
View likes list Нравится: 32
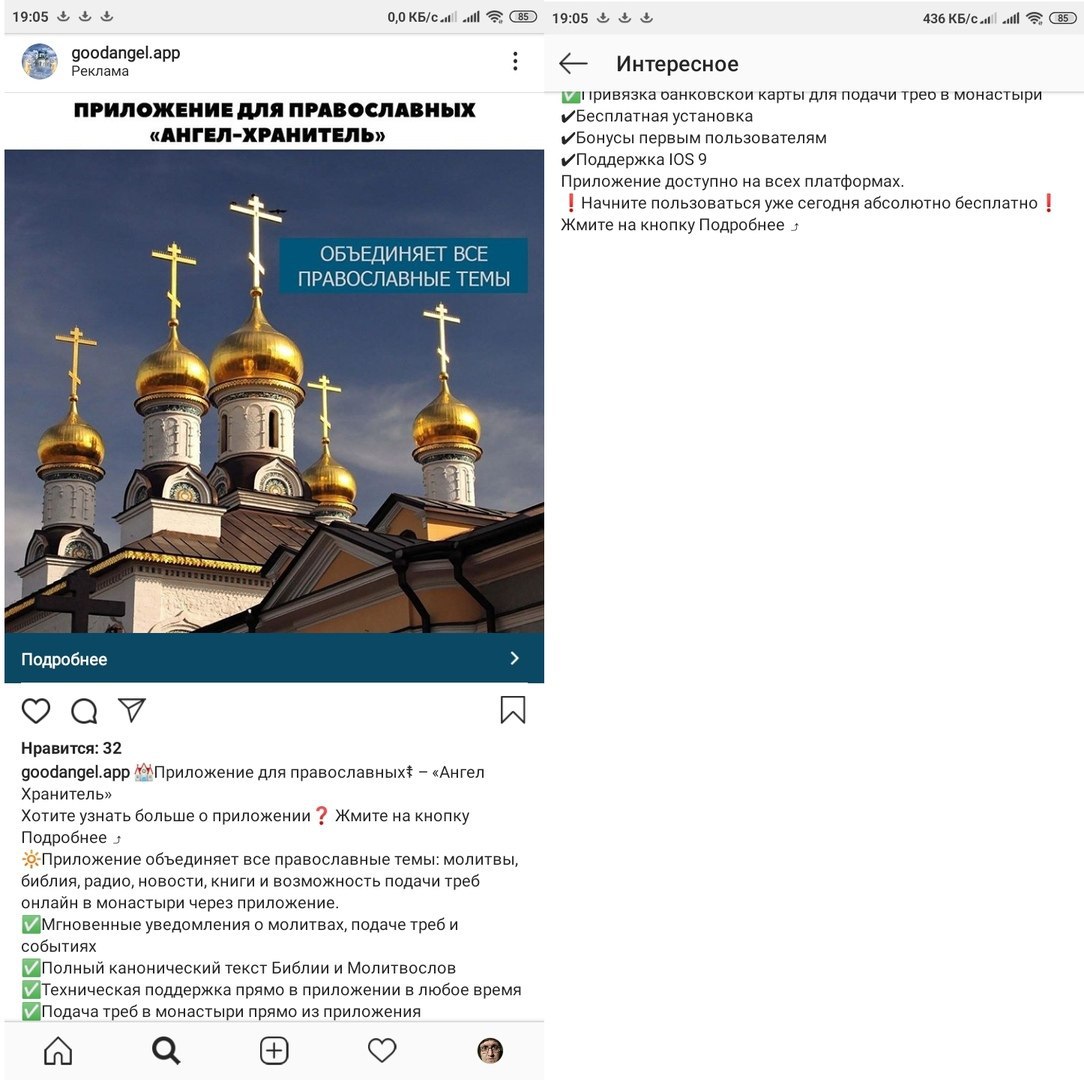coord(71,748)
